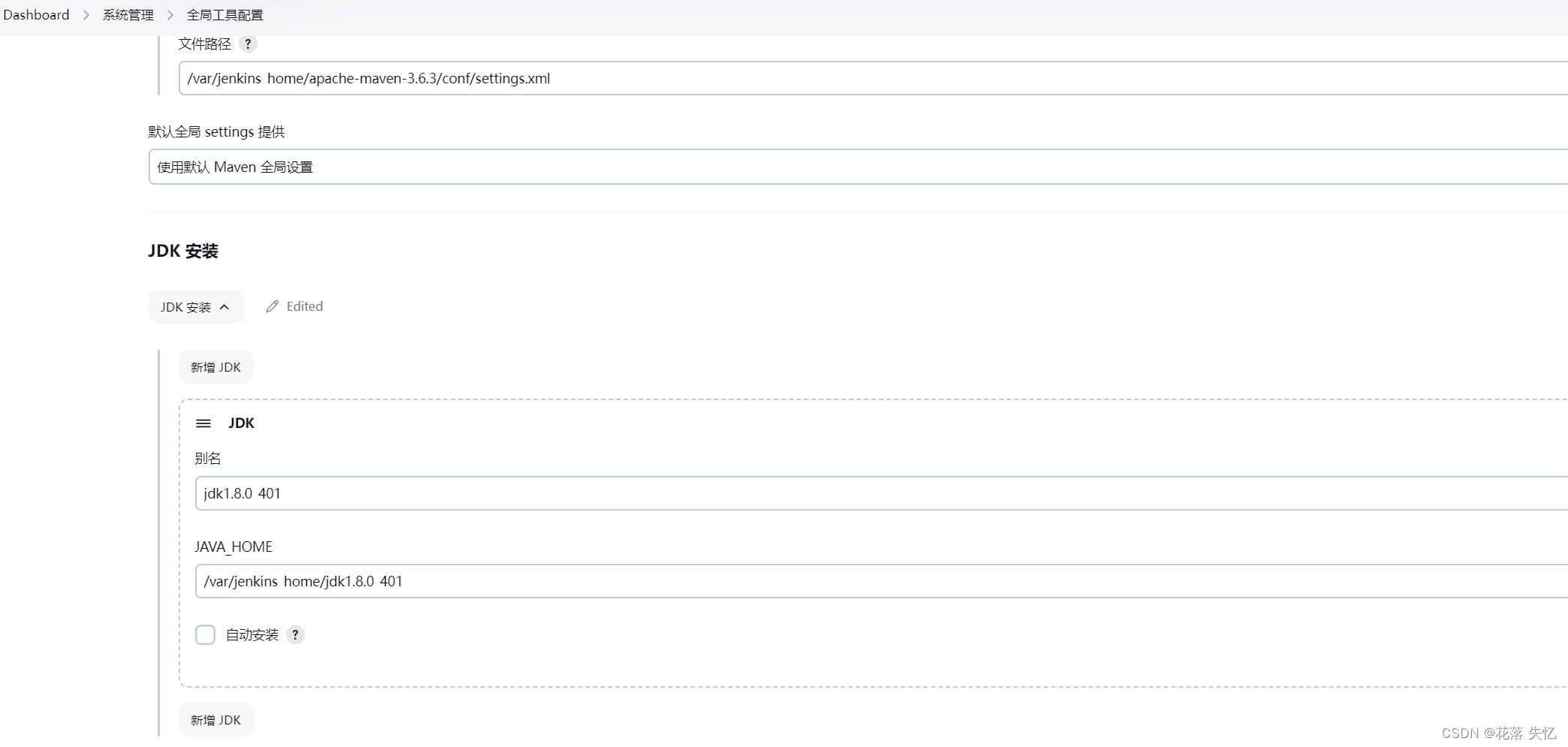Viewport: 1568px width, 747px height.
Task: Collapse the JDK 安装 expander button
Action: pos(196,307)
